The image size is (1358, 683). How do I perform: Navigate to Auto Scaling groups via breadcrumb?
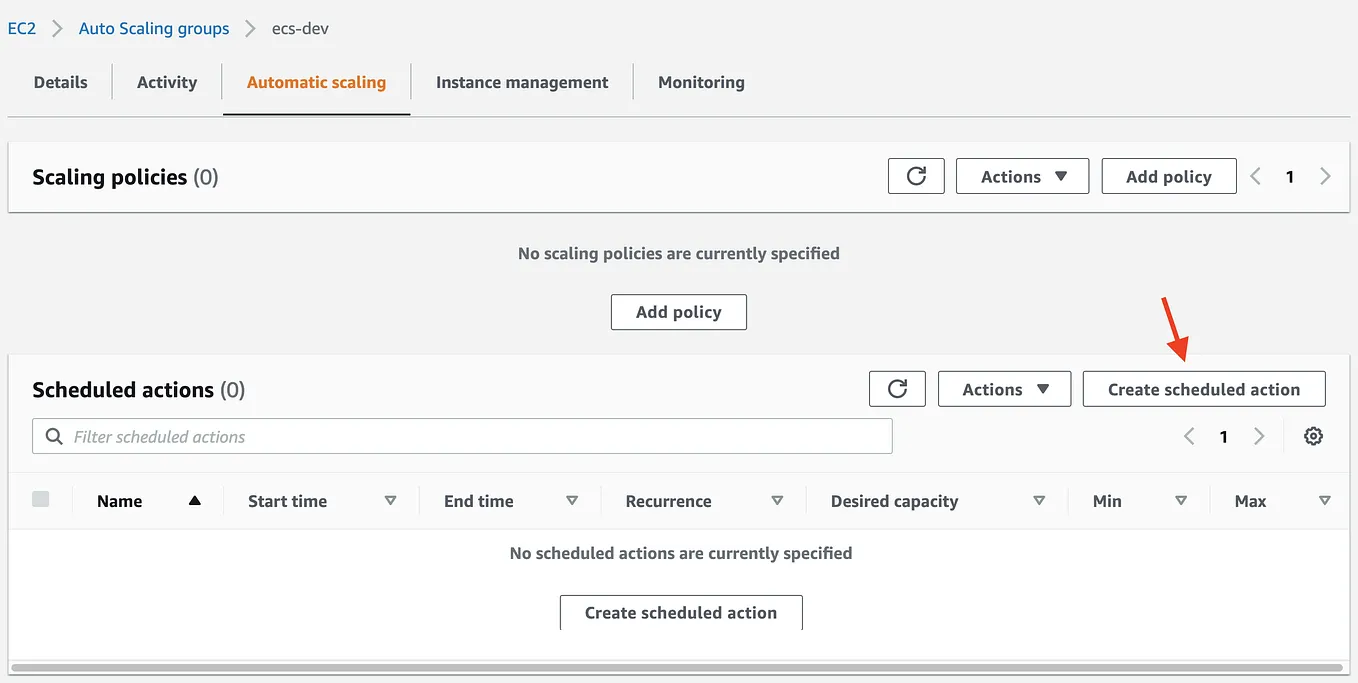point(153,28)
